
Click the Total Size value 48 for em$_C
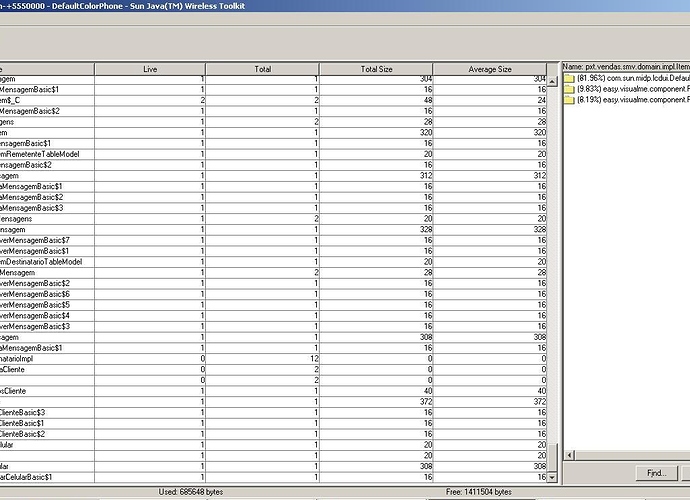pos(428,100)
